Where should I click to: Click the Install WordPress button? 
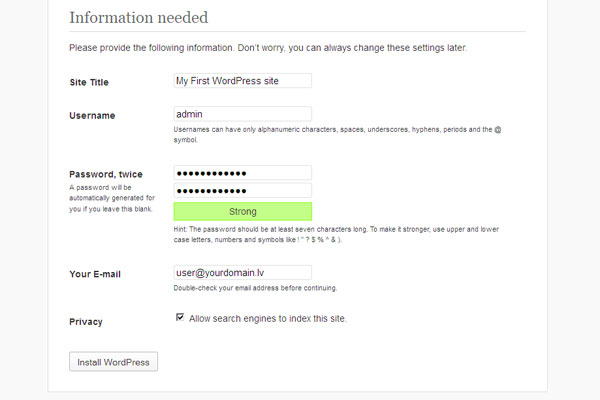113,362
